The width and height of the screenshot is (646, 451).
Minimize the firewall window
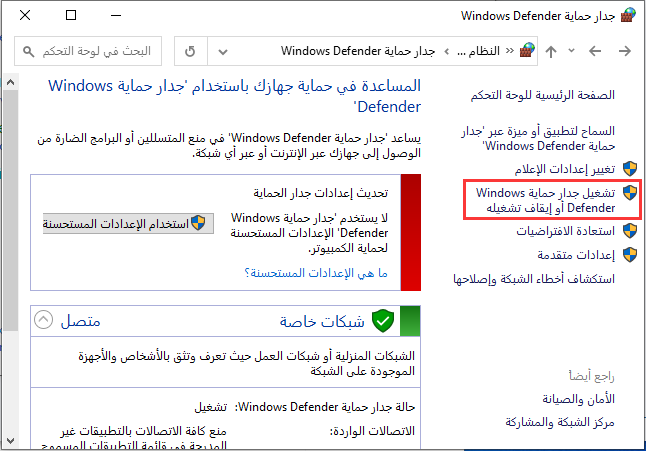pos(116,16)
